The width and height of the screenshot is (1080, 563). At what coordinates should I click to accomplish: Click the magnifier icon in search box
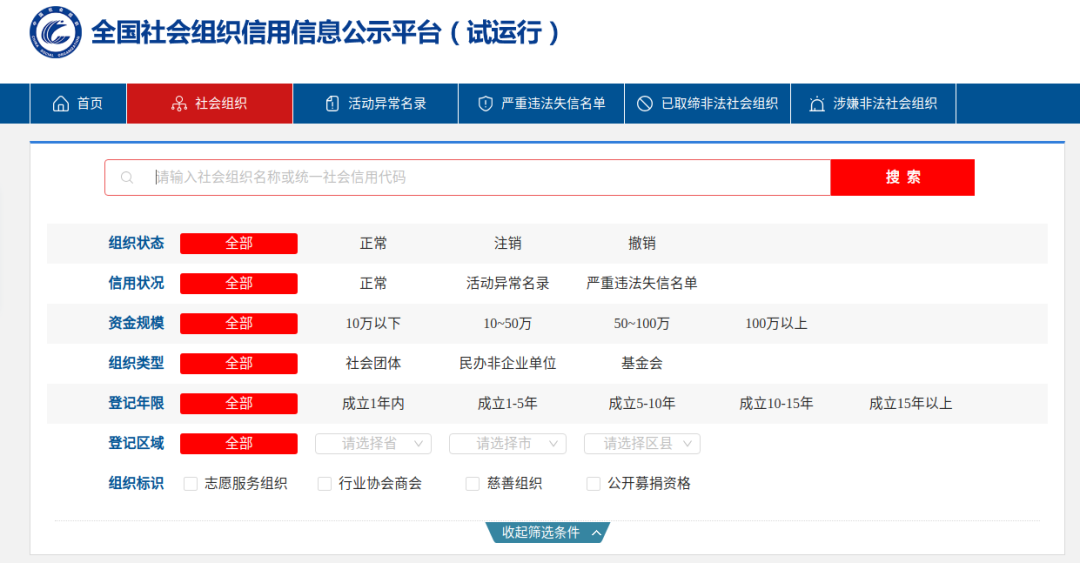click(x=127, y=178)
